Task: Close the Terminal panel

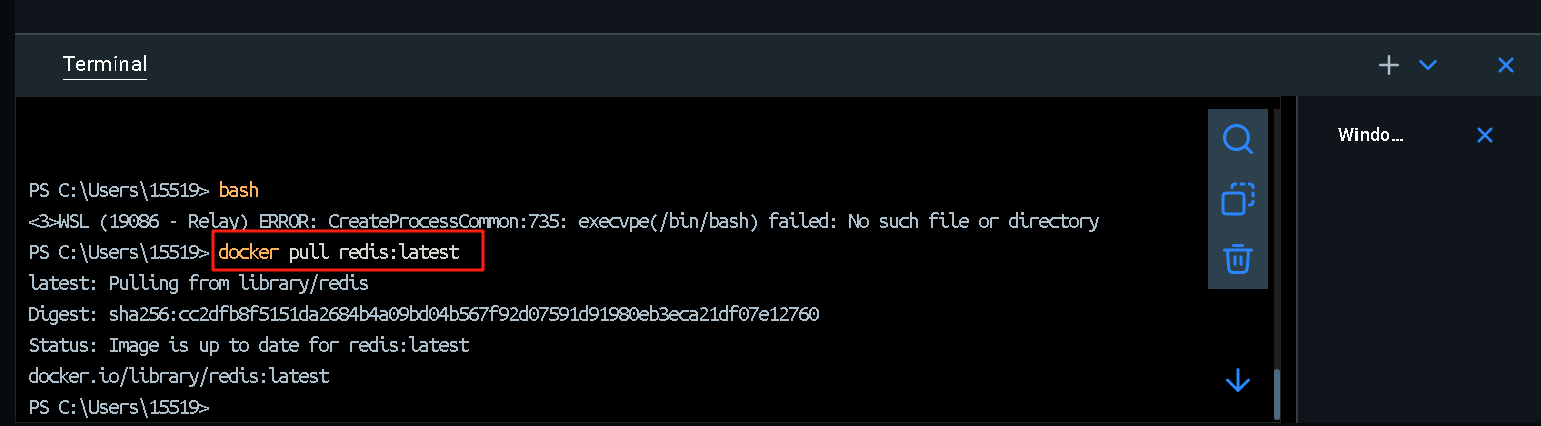Action: [1506, 65]
